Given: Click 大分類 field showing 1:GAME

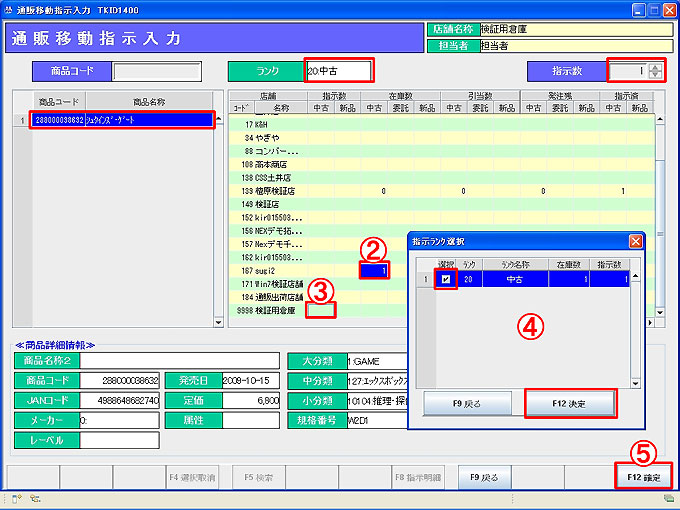Looking at the screenshot, I should click(x=377, y=361).
